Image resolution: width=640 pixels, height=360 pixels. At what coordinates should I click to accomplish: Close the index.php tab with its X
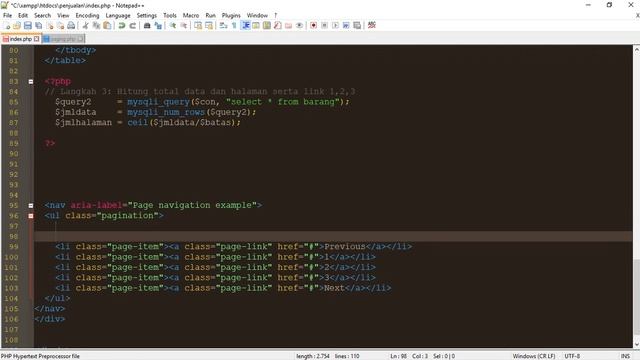[x=37, y=39]
